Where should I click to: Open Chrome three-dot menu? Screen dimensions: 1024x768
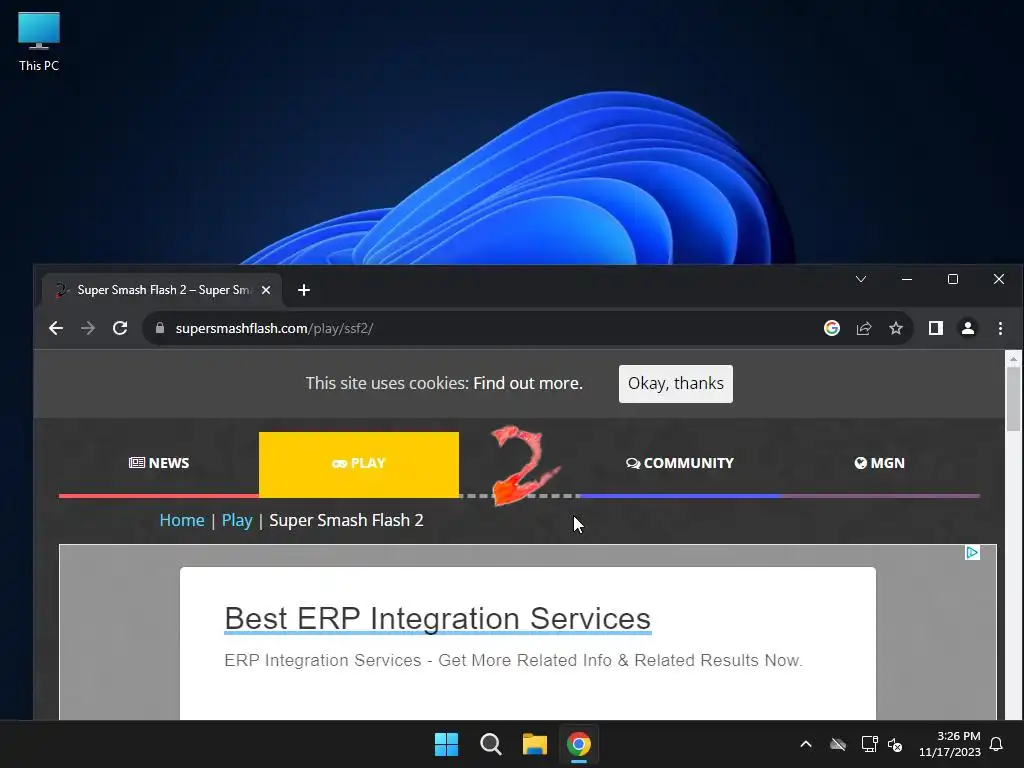tap(1000, 328)
